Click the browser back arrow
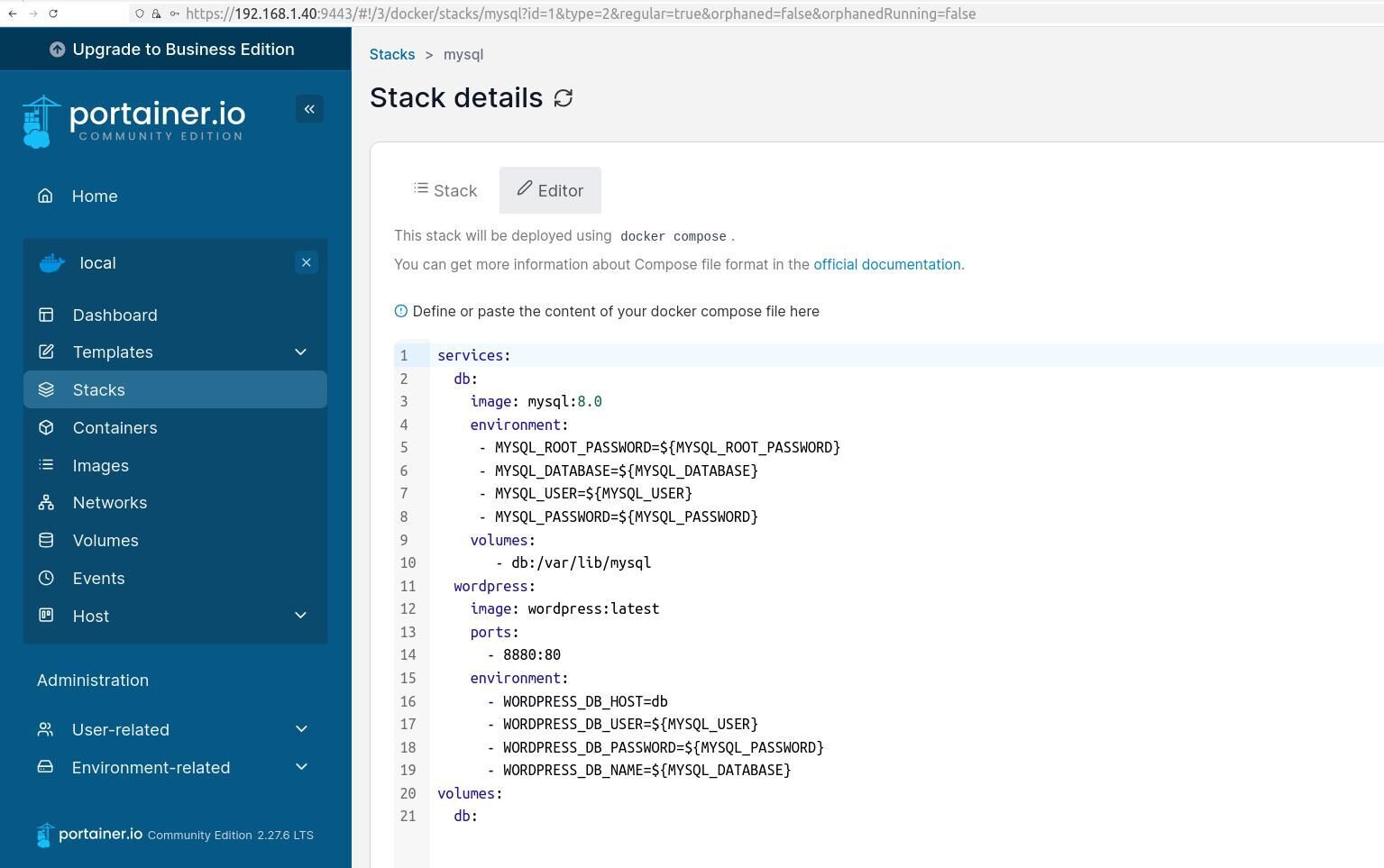1384x868 pixels. click(13, 14)
